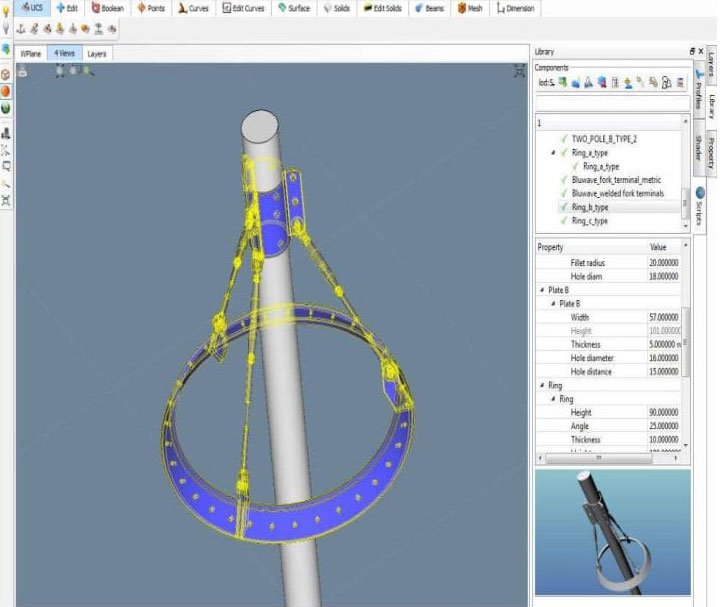Click the lock icon in viewport corner

coord(23,71)
